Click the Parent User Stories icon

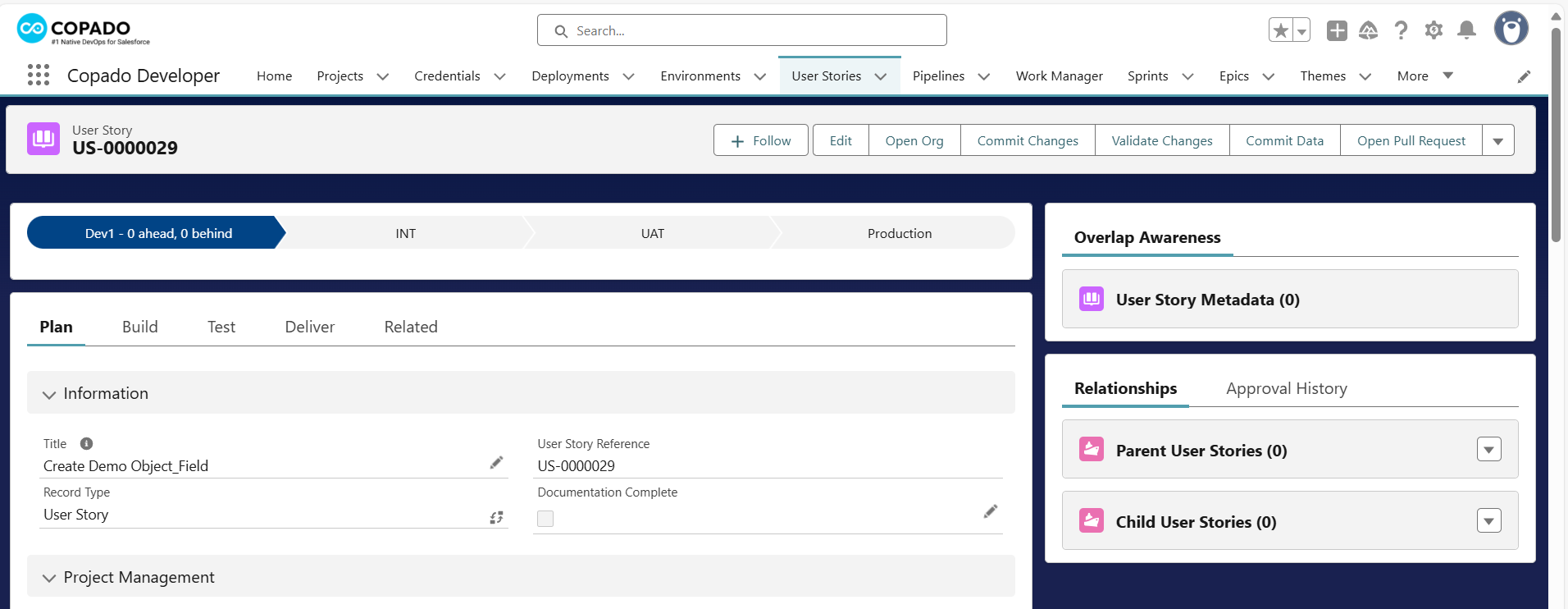(1092, 449)
